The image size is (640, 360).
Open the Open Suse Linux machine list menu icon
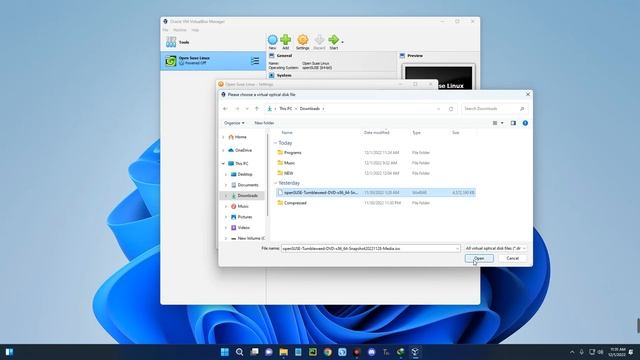coord(255,61)
